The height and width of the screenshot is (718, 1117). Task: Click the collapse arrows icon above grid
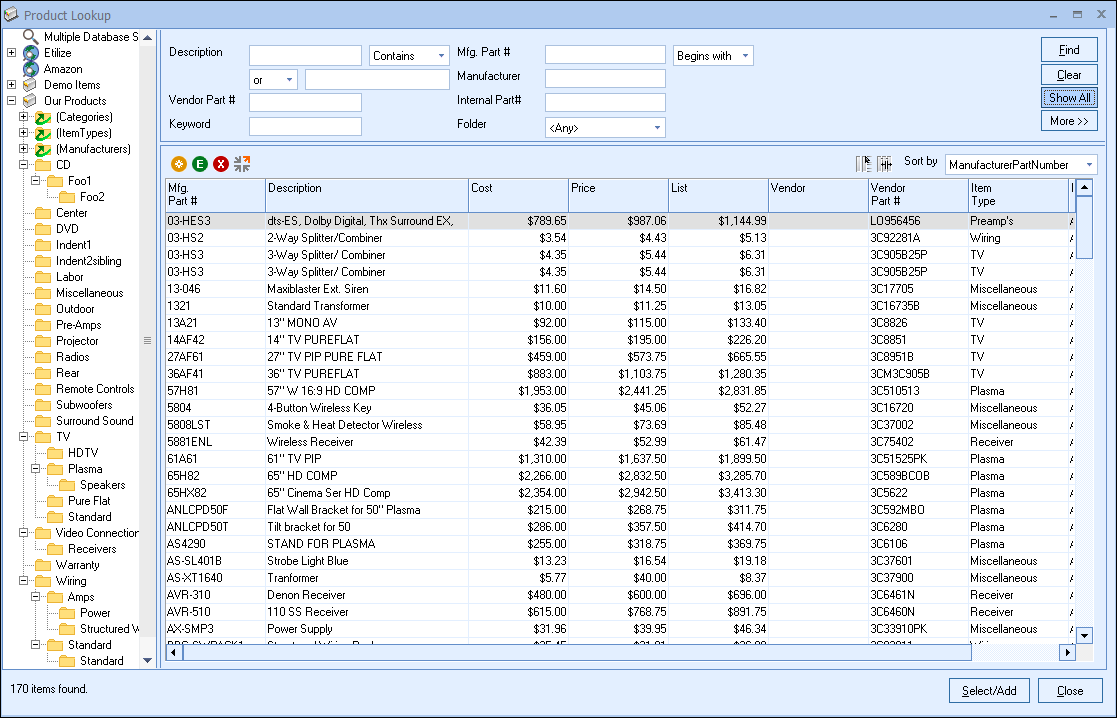pos(242,164)
